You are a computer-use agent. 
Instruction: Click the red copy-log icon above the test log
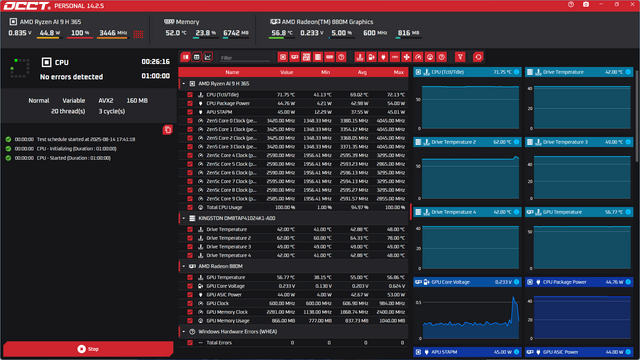coord(168,130)
